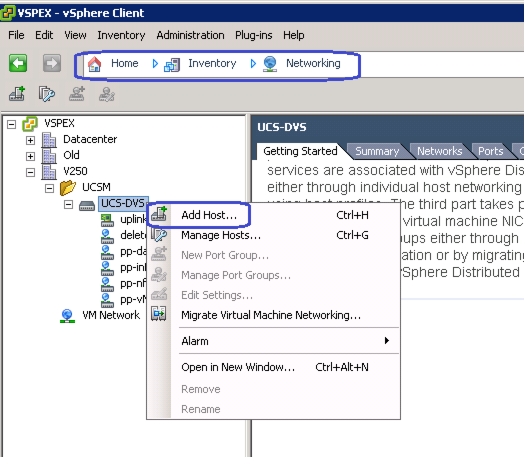Select the VM Network tree item
The image size is (525, 469).
[x=111, y=315]
